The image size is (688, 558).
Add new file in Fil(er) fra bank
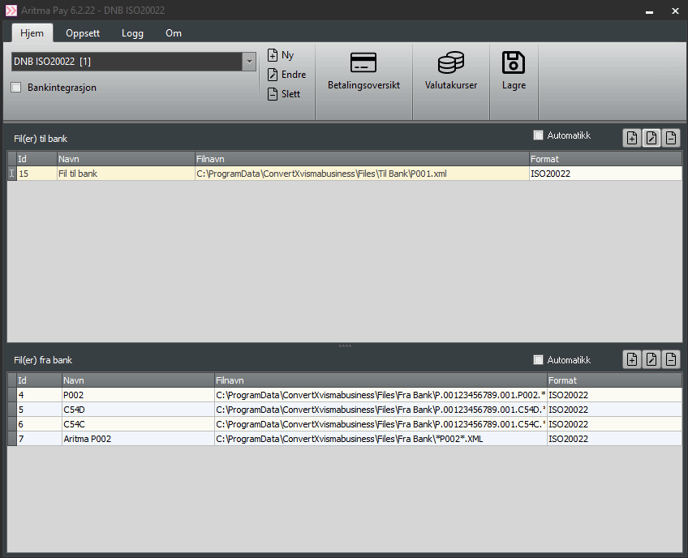click(x=632, y=360)
